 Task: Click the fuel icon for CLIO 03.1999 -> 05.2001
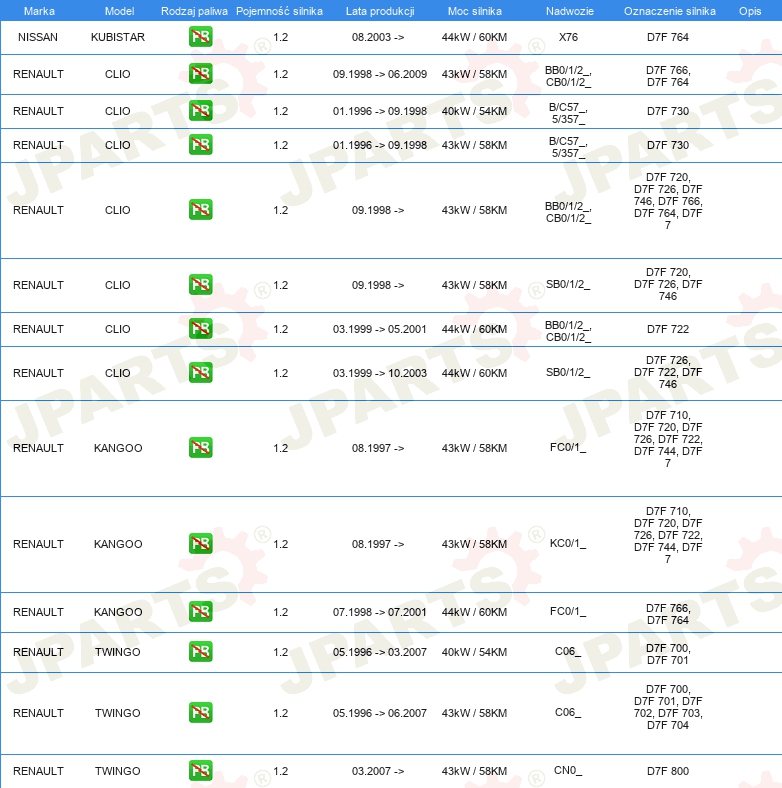tap(201, 329)
